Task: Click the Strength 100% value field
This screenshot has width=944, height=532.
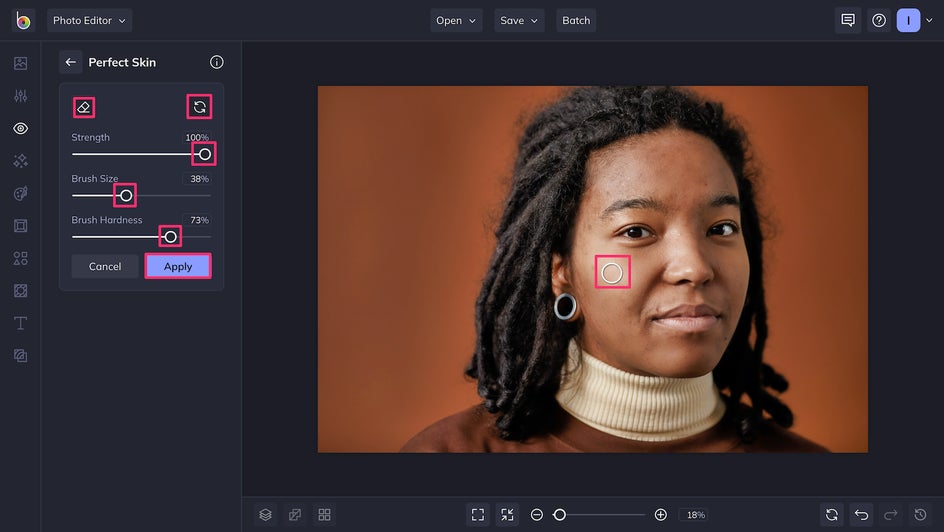Action: click(197, 137)
